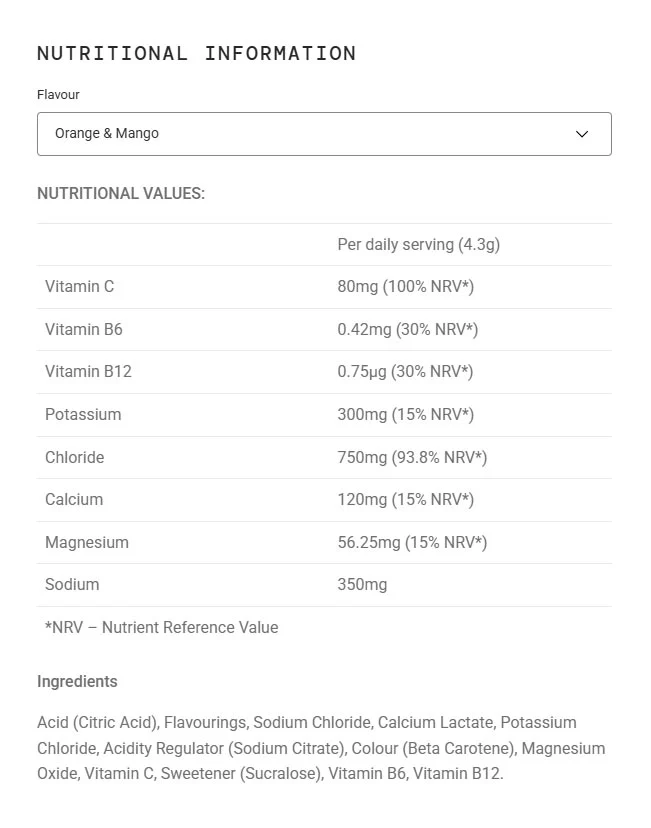Click the Potassium row label
This screenshot has width=651, height=828.
pos(83,415)
